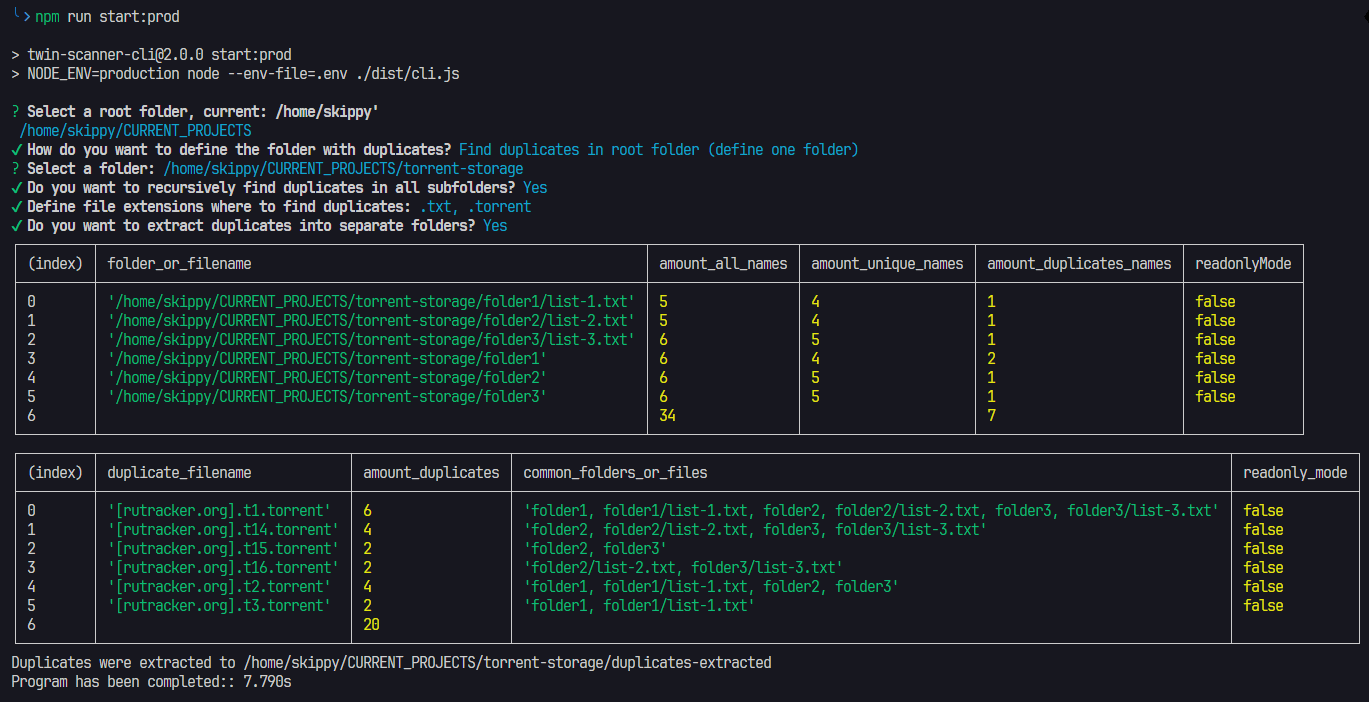This screenshot has width=1369, height=702.
Task: Click the recursive subfolders 'Yes' answer
Action: point(535,188)
